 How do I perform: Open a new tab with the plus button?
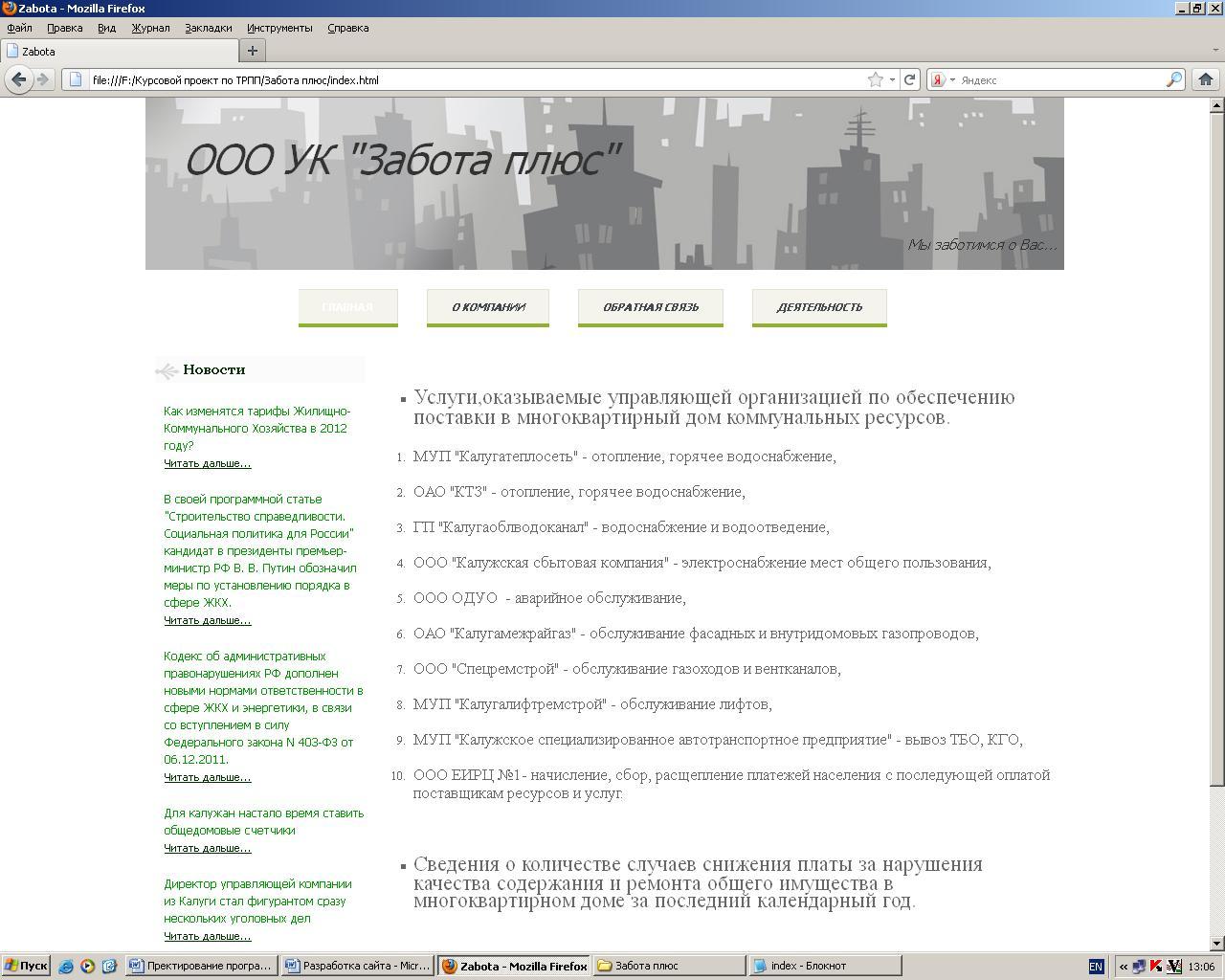pos(253,51)
